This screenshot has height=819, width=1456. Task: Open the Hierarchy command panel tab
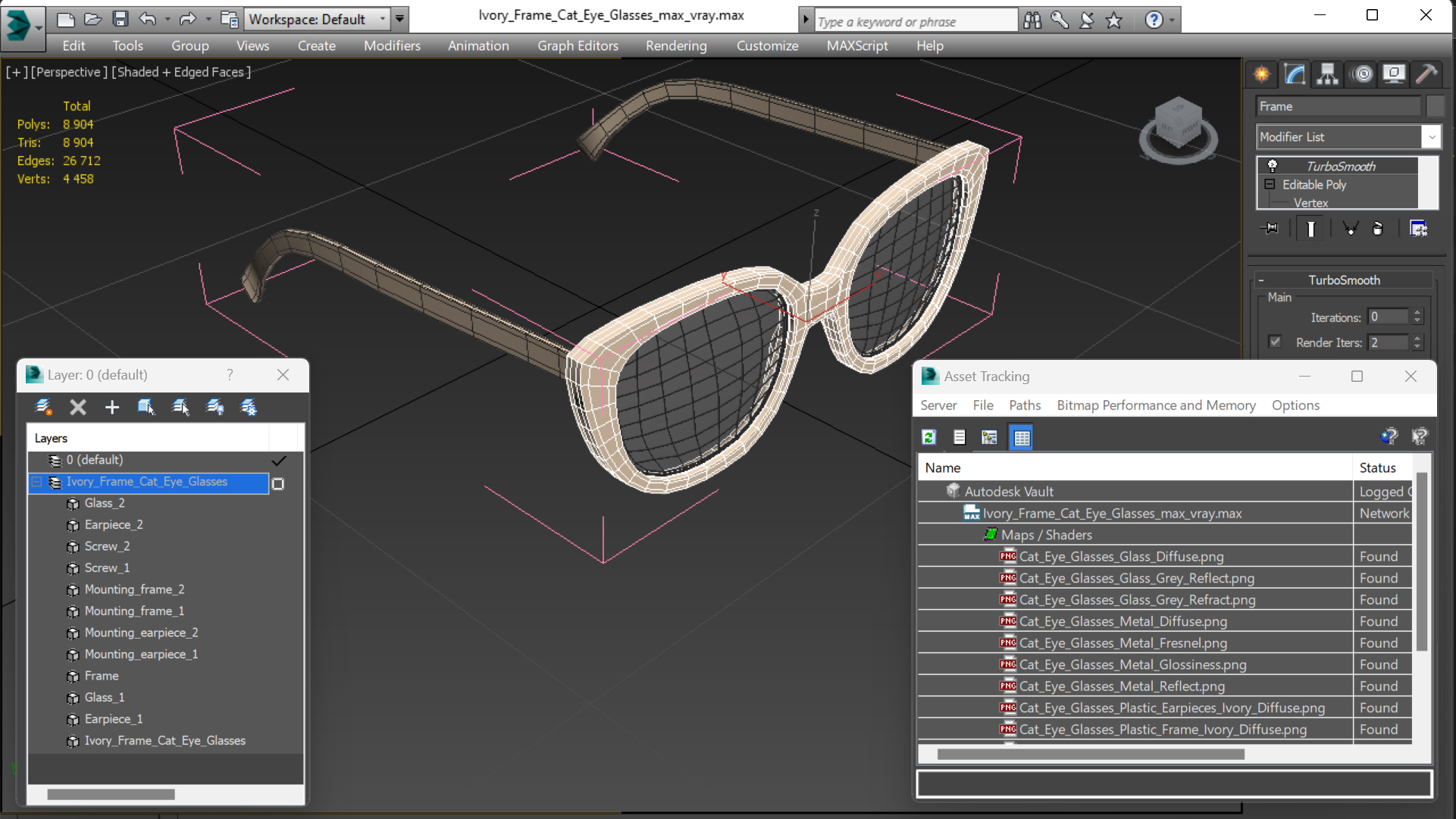1327,74
